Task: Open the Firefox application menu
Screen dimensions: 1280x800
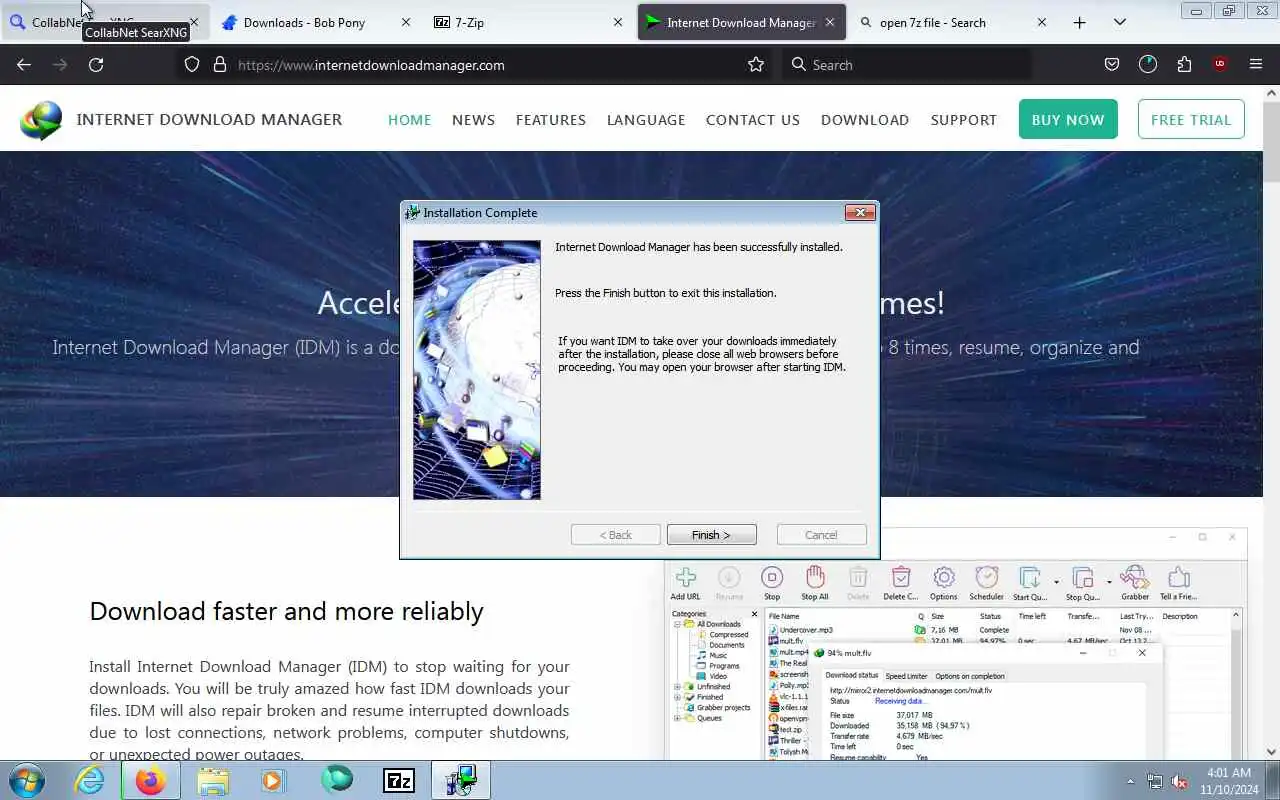Action: click(1256, 64)
